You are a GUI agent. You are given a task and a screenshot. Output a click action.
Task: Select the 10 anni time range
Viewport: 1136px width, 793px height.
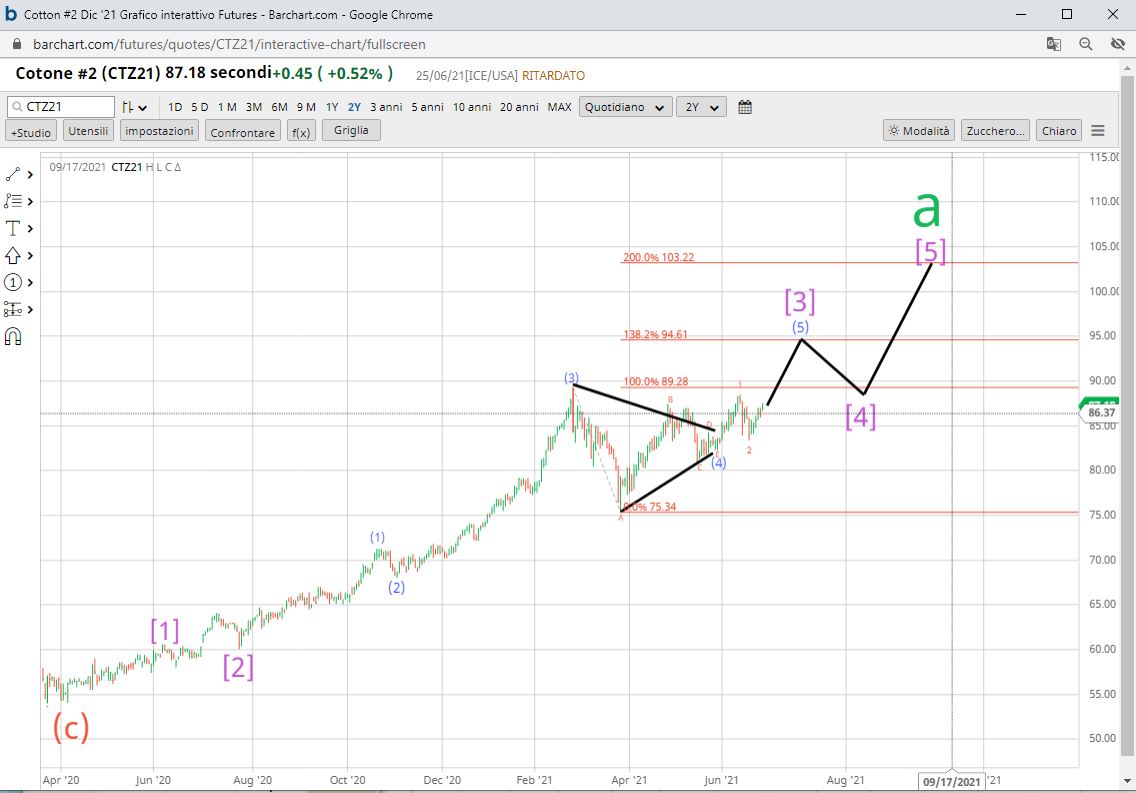click(x=472, y=107)
